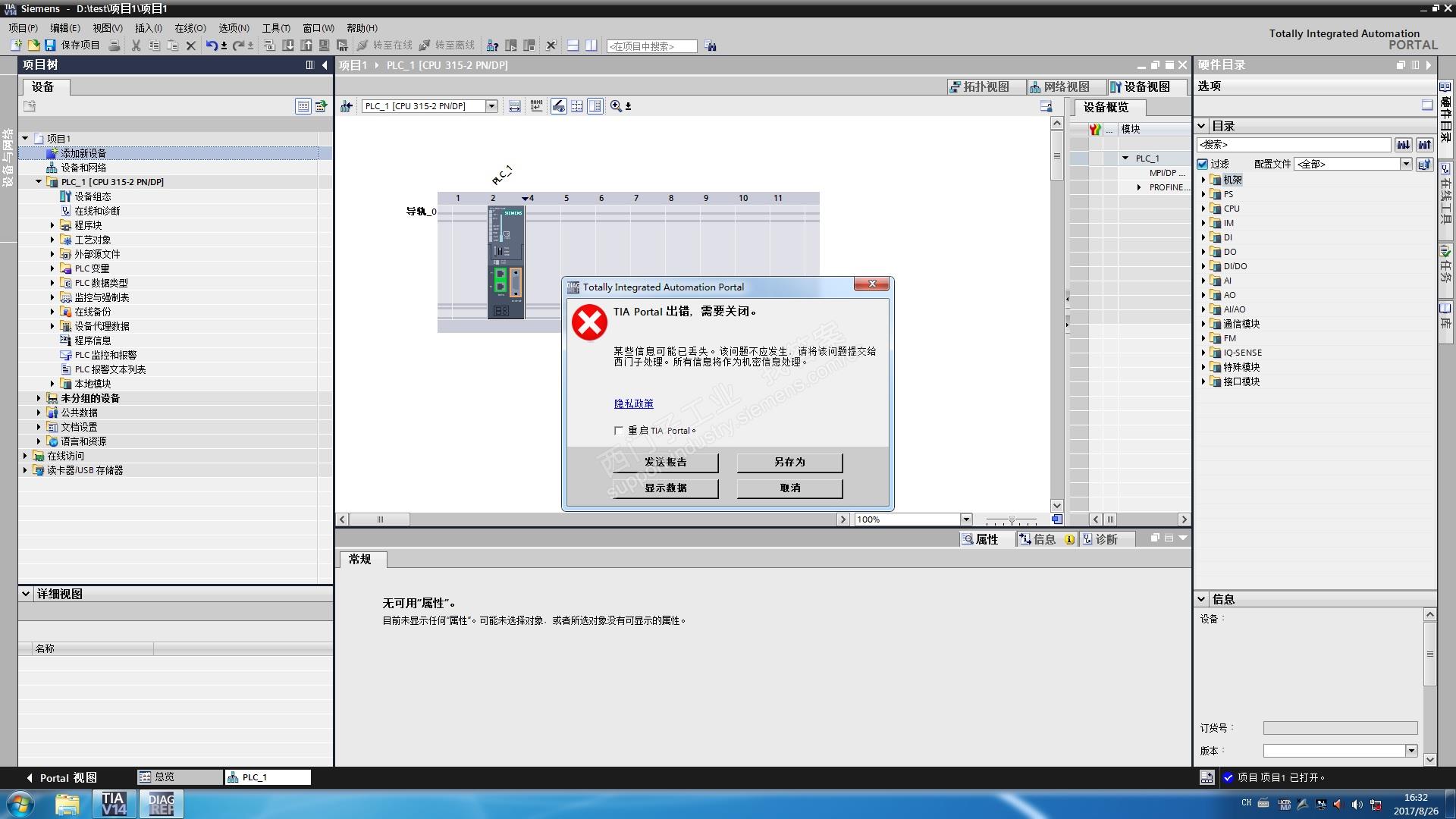Click the split editor horizontally icon
This screenshot has width=1456, height=819.
[573, 45]
